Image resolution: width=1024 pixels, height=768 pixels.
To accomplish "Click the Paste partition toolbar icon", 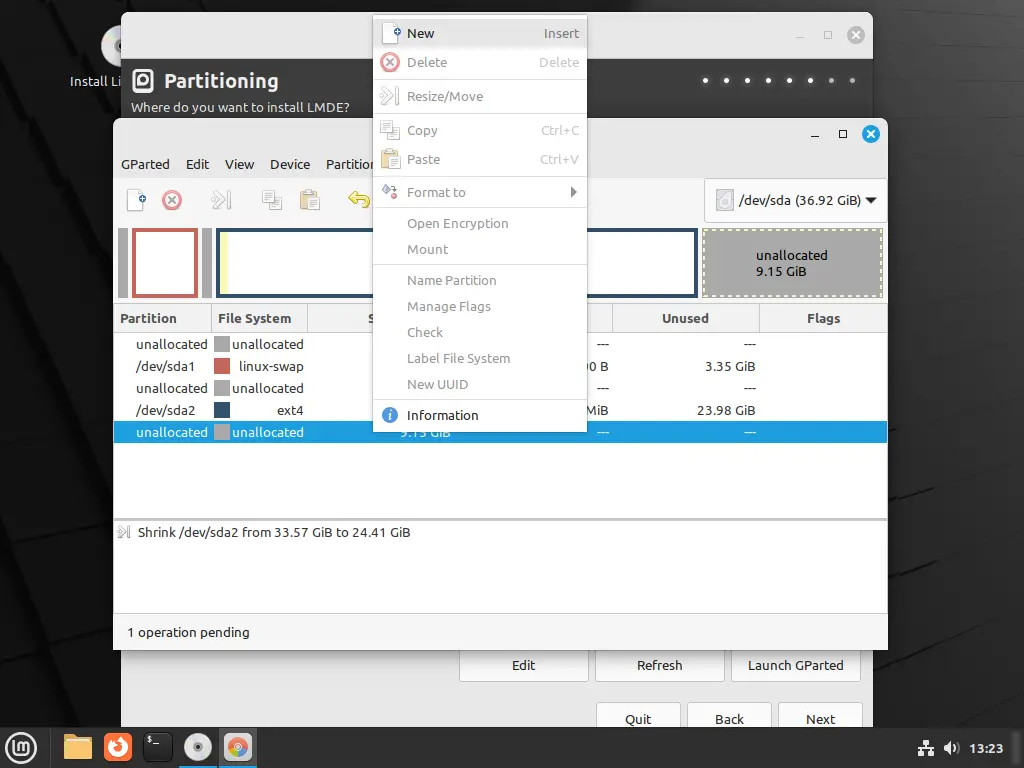I will click(310, 200).
